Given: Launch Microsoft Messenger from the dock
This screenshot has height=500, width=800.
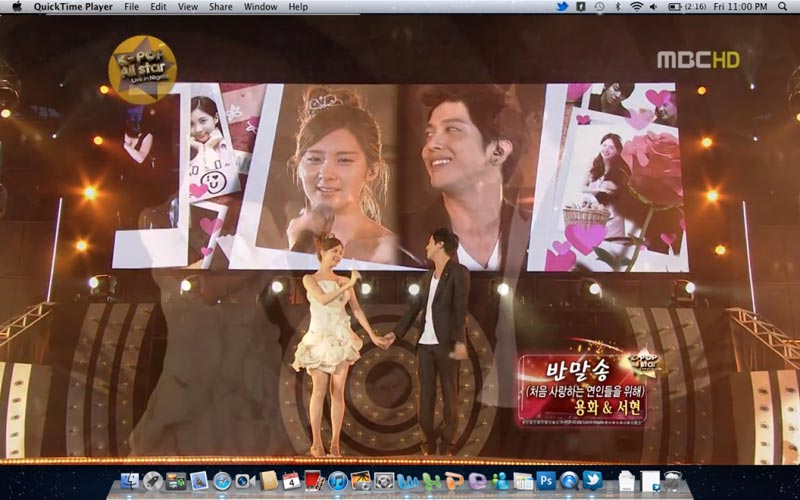Looking at the screenshot, I should (501, 481).
